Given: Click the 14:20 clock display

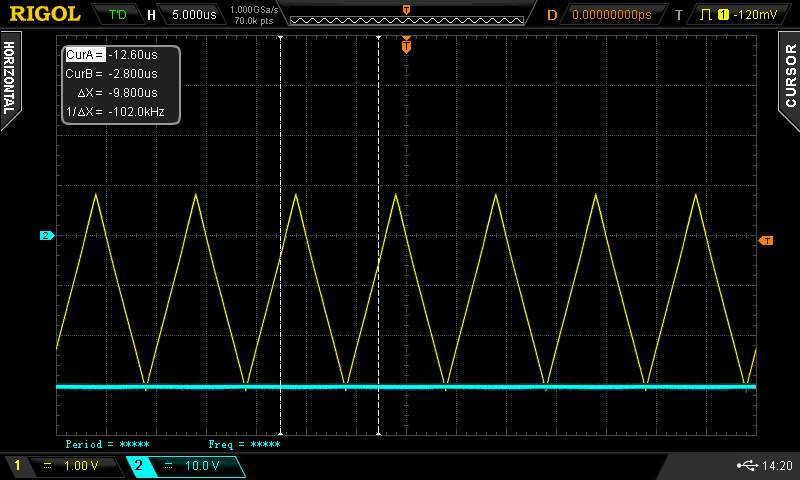Looking at the screenshot, I should tap(777, 466).
